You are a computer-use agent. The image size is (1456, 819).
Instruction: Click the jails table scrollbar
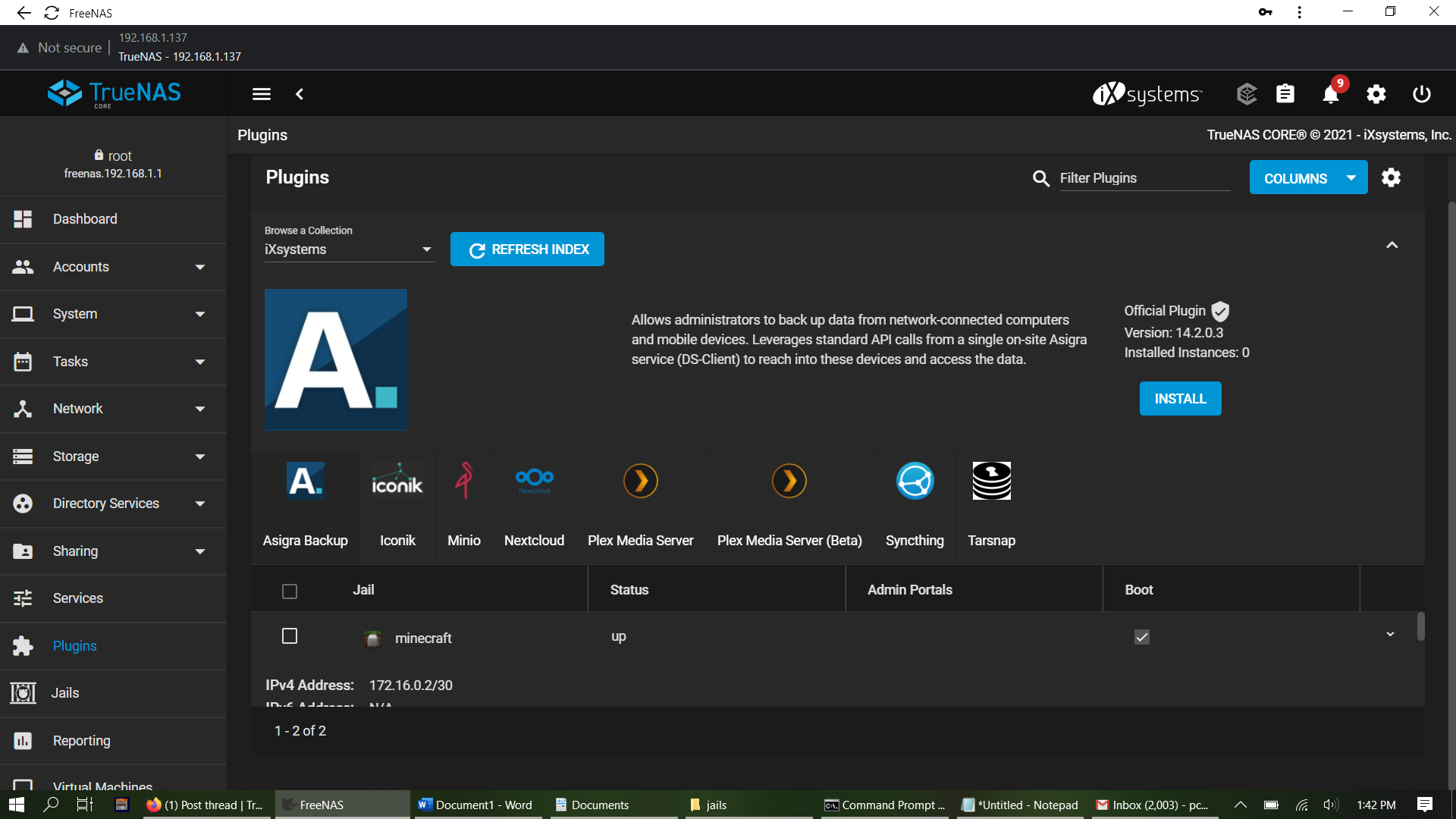1420,626
